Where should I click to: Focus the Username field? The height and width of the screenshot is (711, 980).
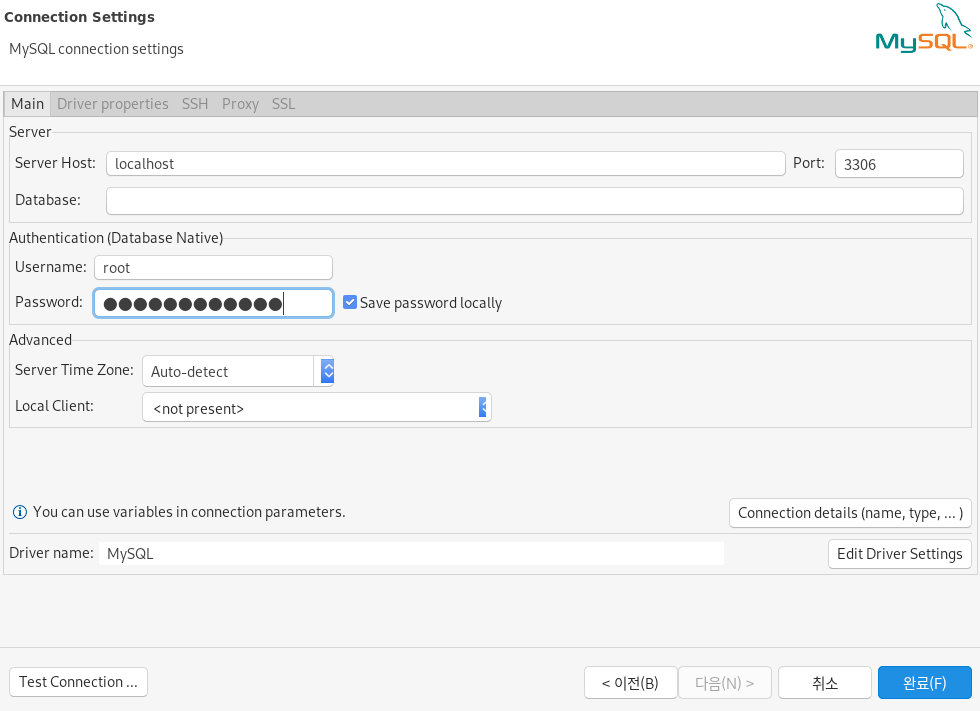(213, 267)
